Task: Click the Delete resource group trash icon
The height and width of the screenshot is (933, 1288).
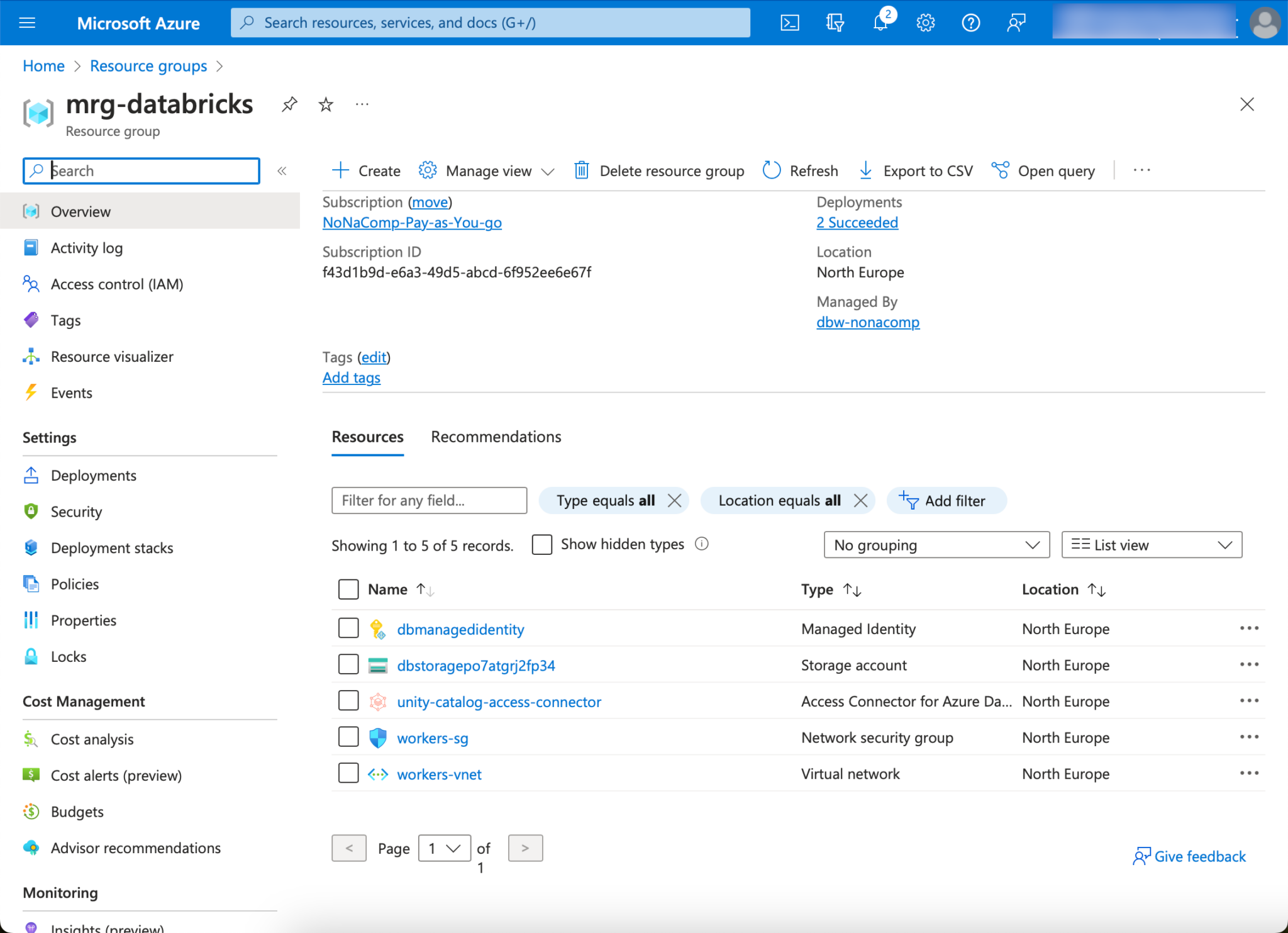Action: [x=582, y=170]
